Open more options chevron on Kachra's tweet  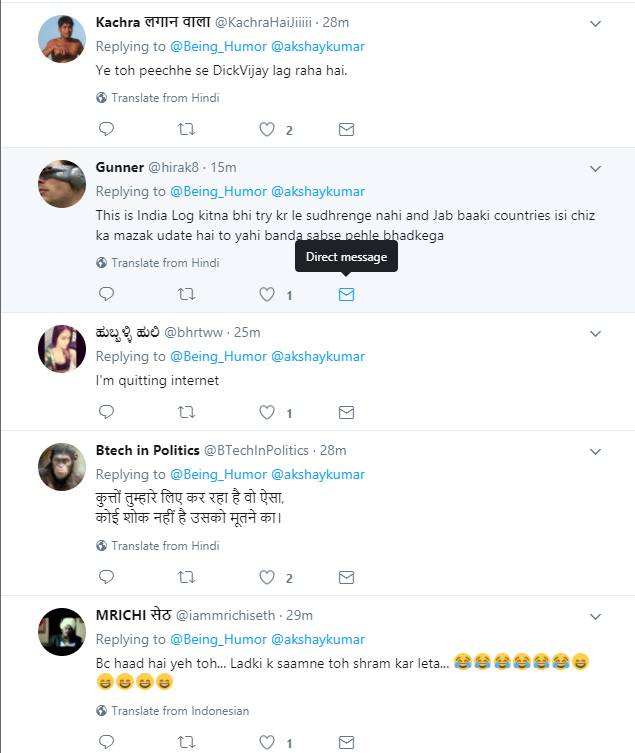[595, 23]
